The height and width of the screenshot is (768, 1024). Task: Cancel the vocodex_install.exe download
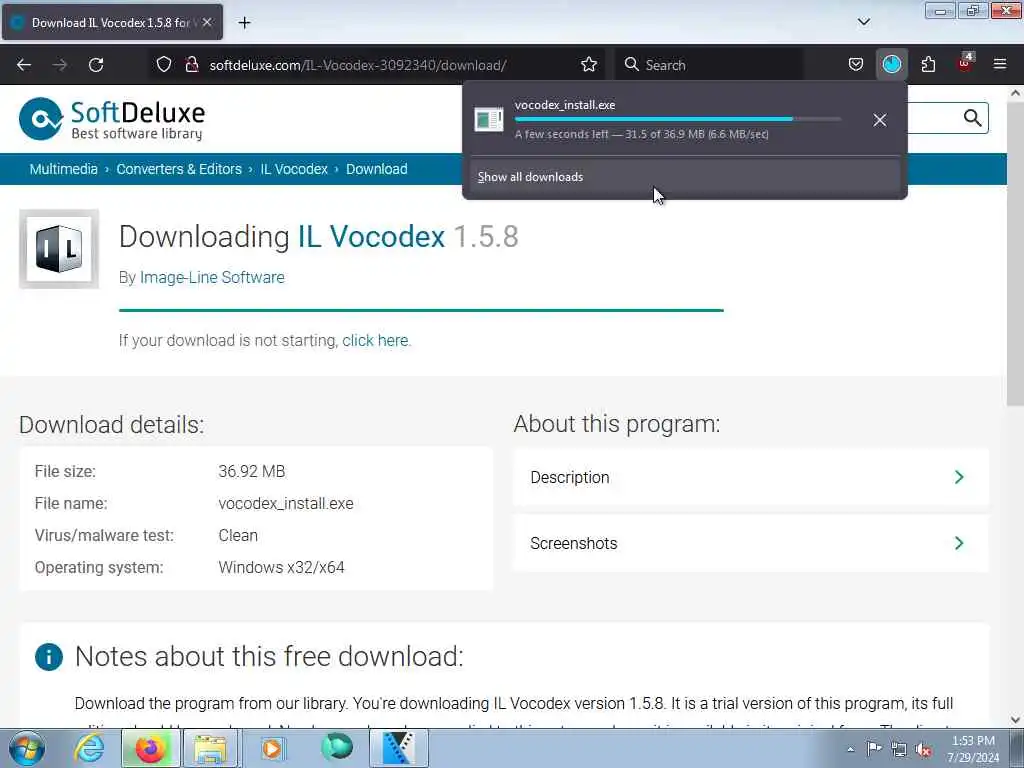pyautogui.click(x=880, y=120)
